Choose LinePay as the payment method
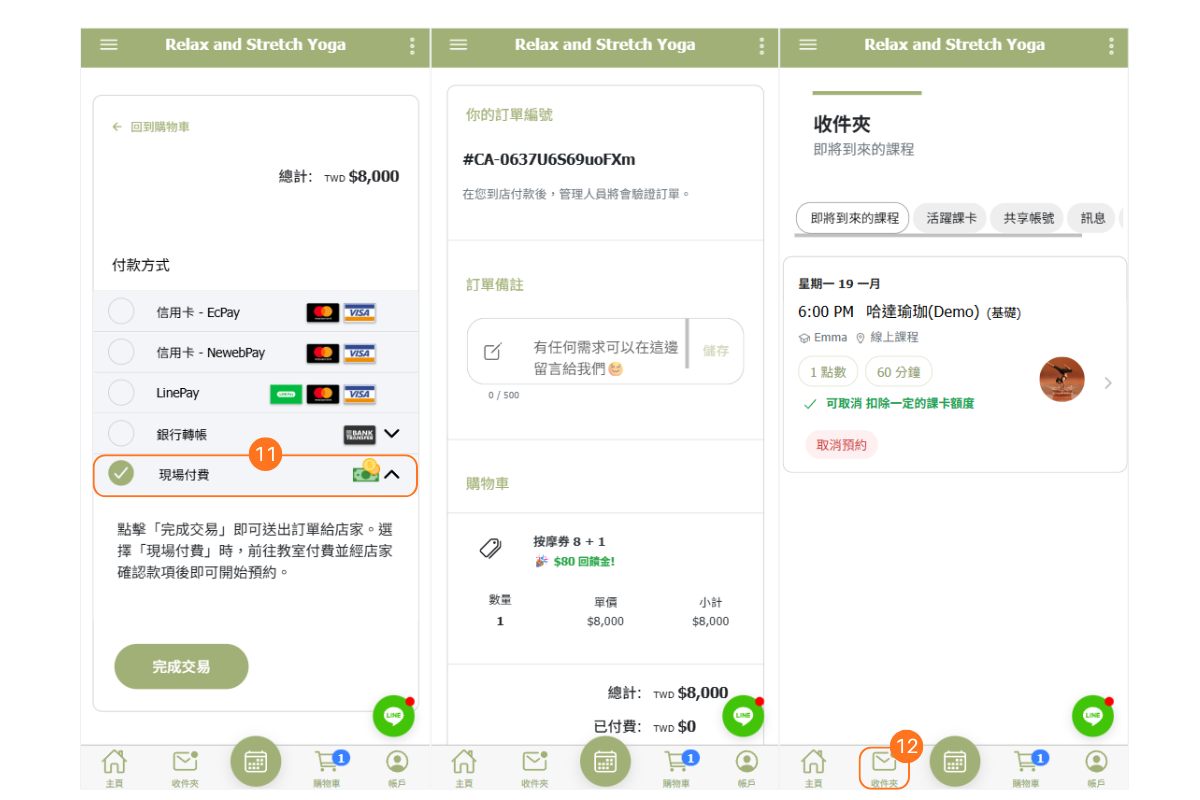Viewport: 1200px width, 800px height. coord(121,393)
